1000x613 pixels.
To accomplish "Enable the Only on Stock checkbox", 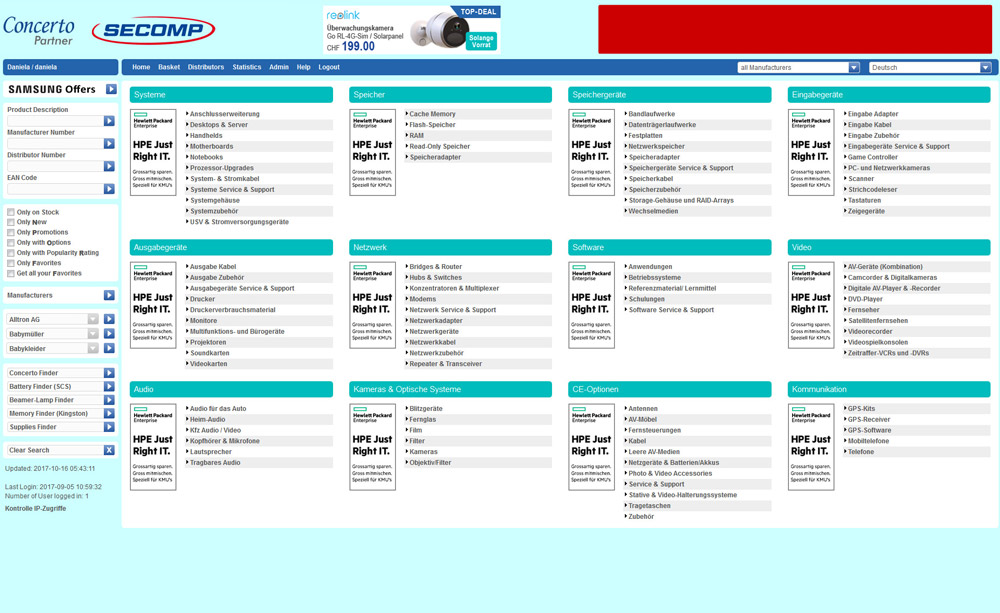I will (x=11, y=212).
